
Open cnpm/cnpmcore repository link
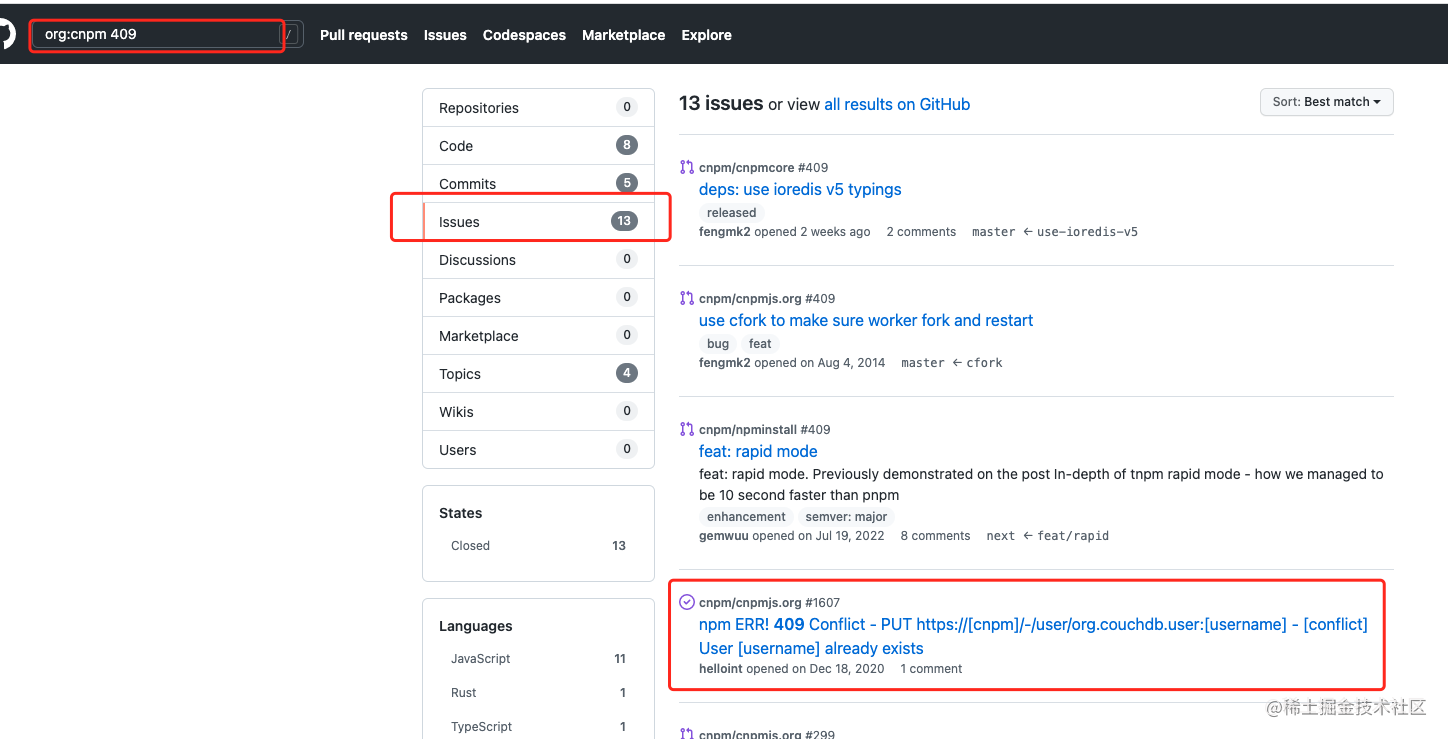tap(746, 167)
